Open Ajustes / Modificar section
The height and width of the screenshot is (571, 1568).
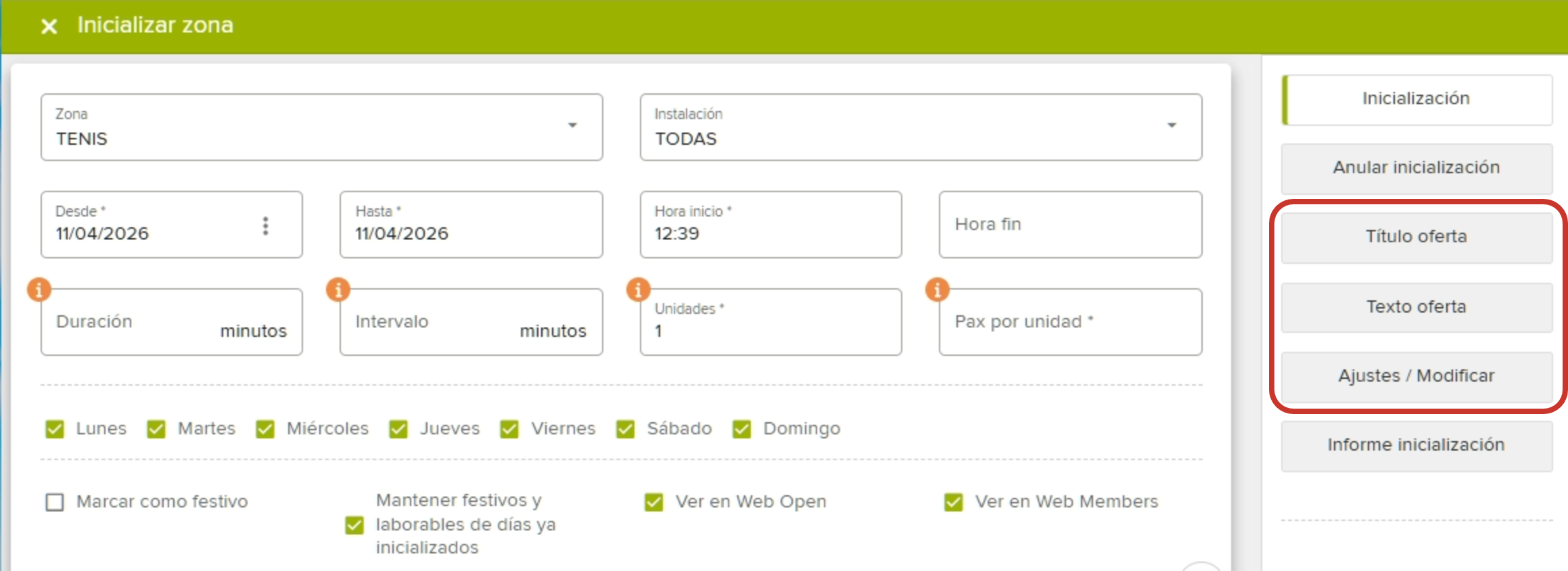pos(1416,377)
